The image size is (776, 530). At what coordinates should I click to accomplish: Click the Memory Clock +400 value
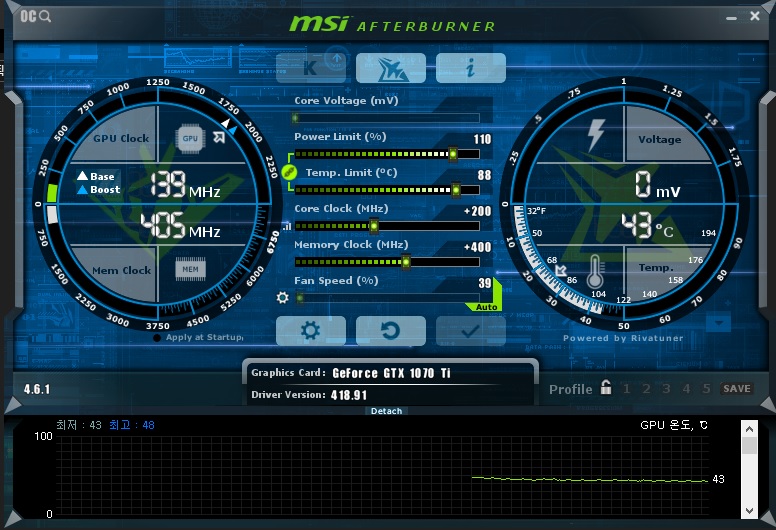click(477, 247)
